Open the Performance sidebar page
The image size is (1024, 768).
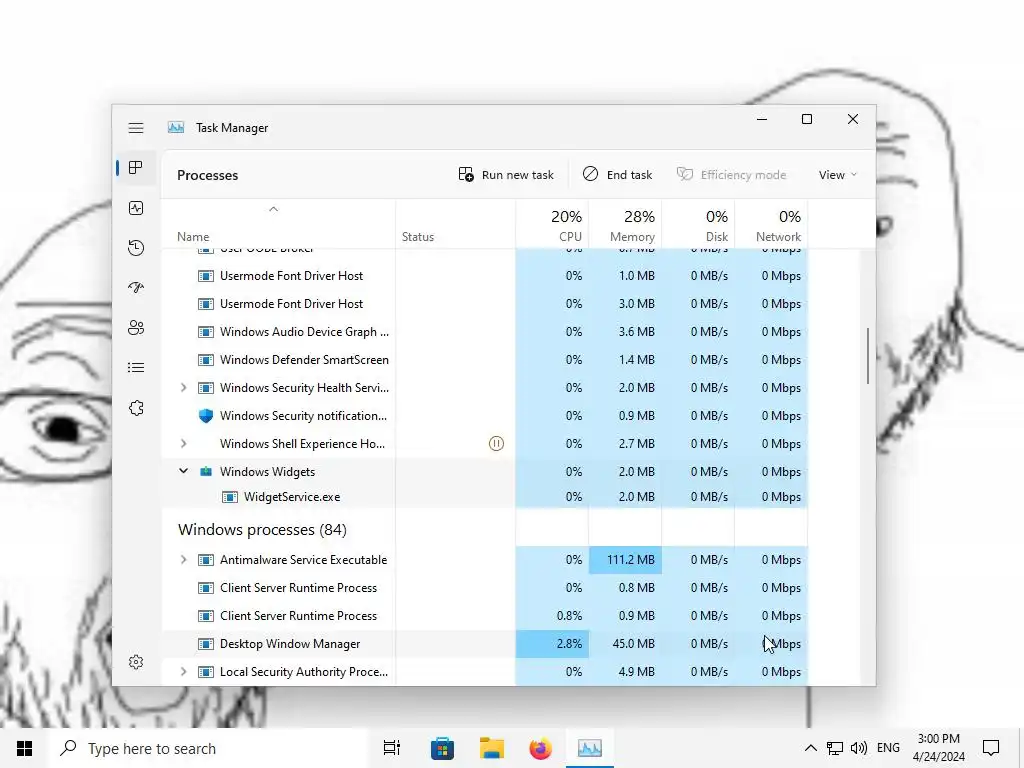pyautogui.click(x=136, y=208)
